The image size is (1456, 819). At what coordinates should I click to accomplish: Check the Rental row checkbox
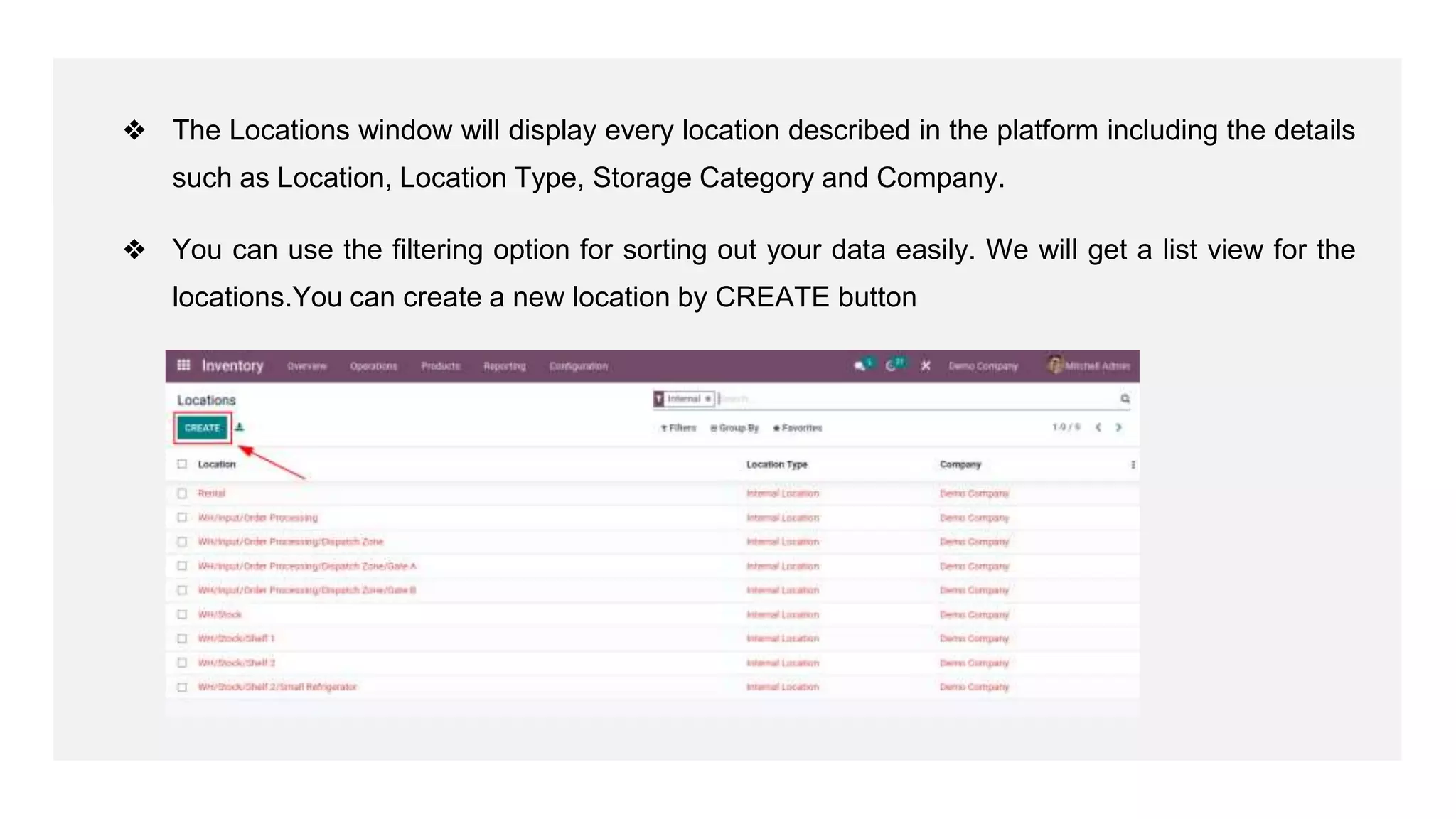click(182, 493)
